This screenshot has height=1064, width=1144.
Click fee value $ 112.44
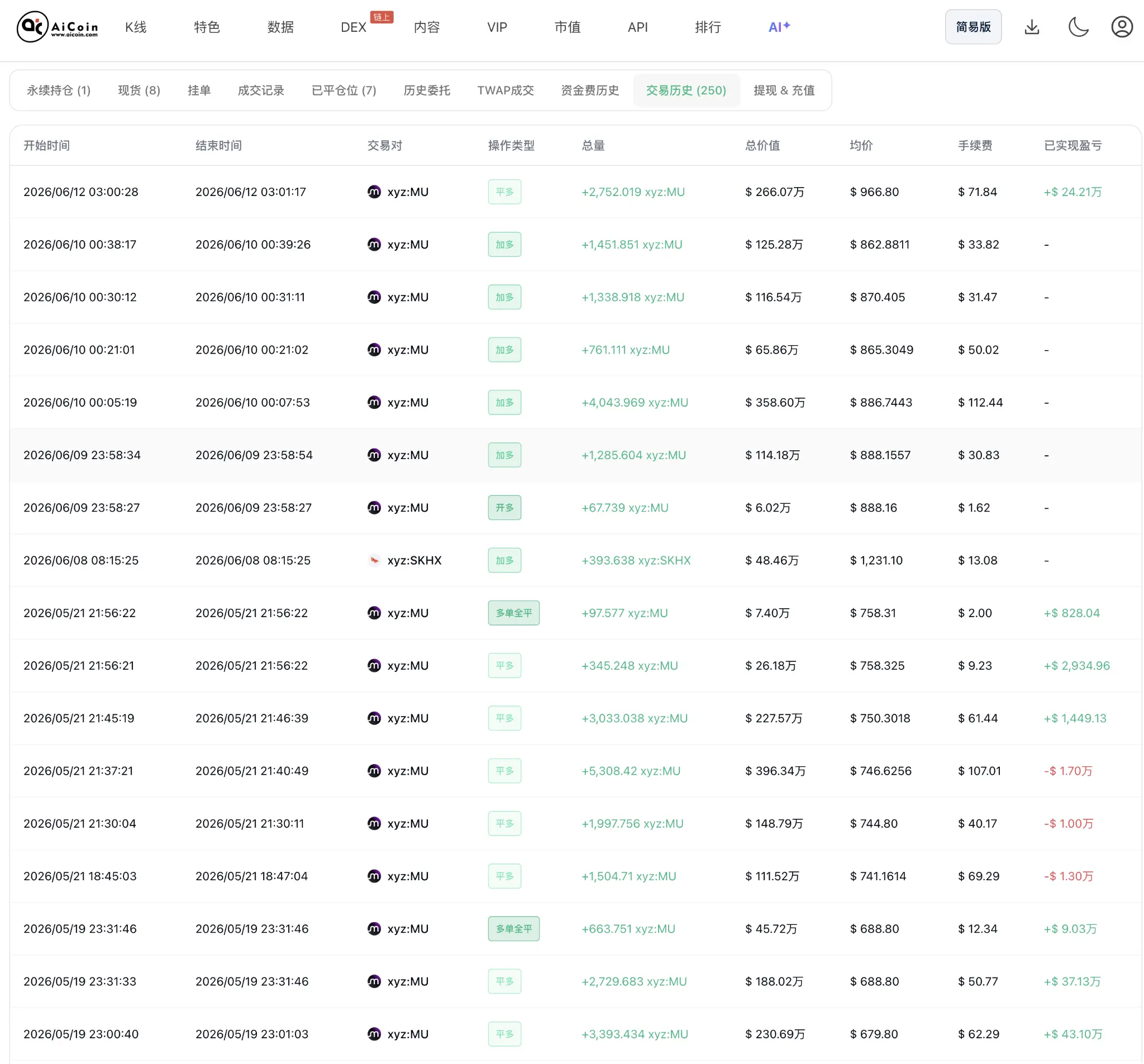click(980, 402)
